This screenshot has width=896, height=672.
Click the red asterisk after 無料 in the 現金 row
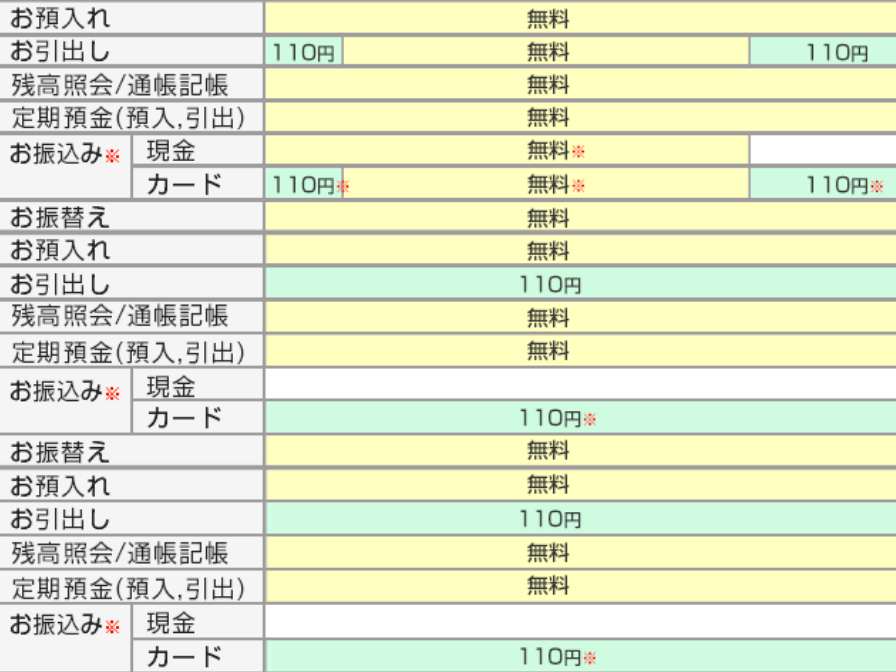pos(577,152)
